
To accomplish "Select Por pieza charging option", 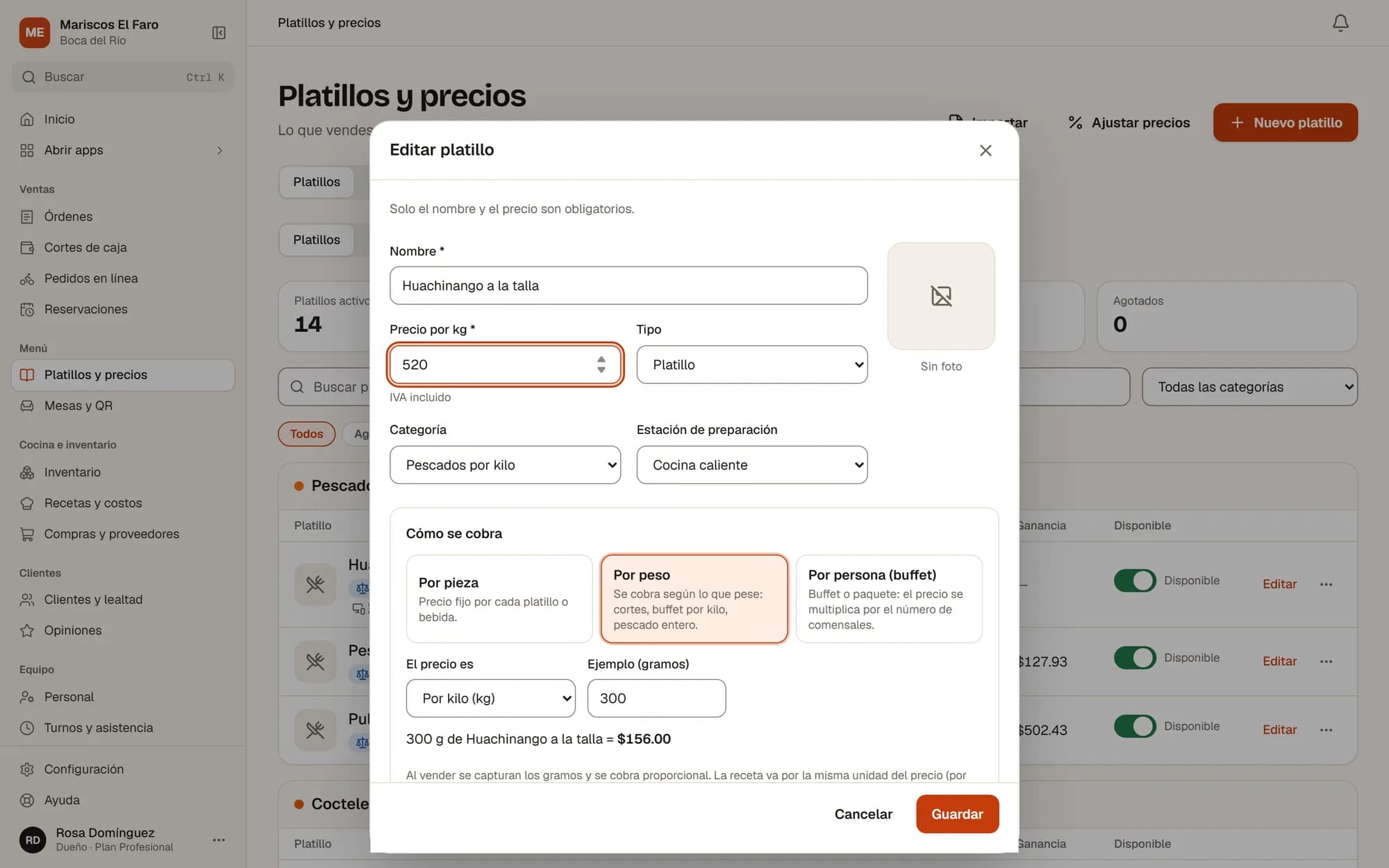I will 499,599.
